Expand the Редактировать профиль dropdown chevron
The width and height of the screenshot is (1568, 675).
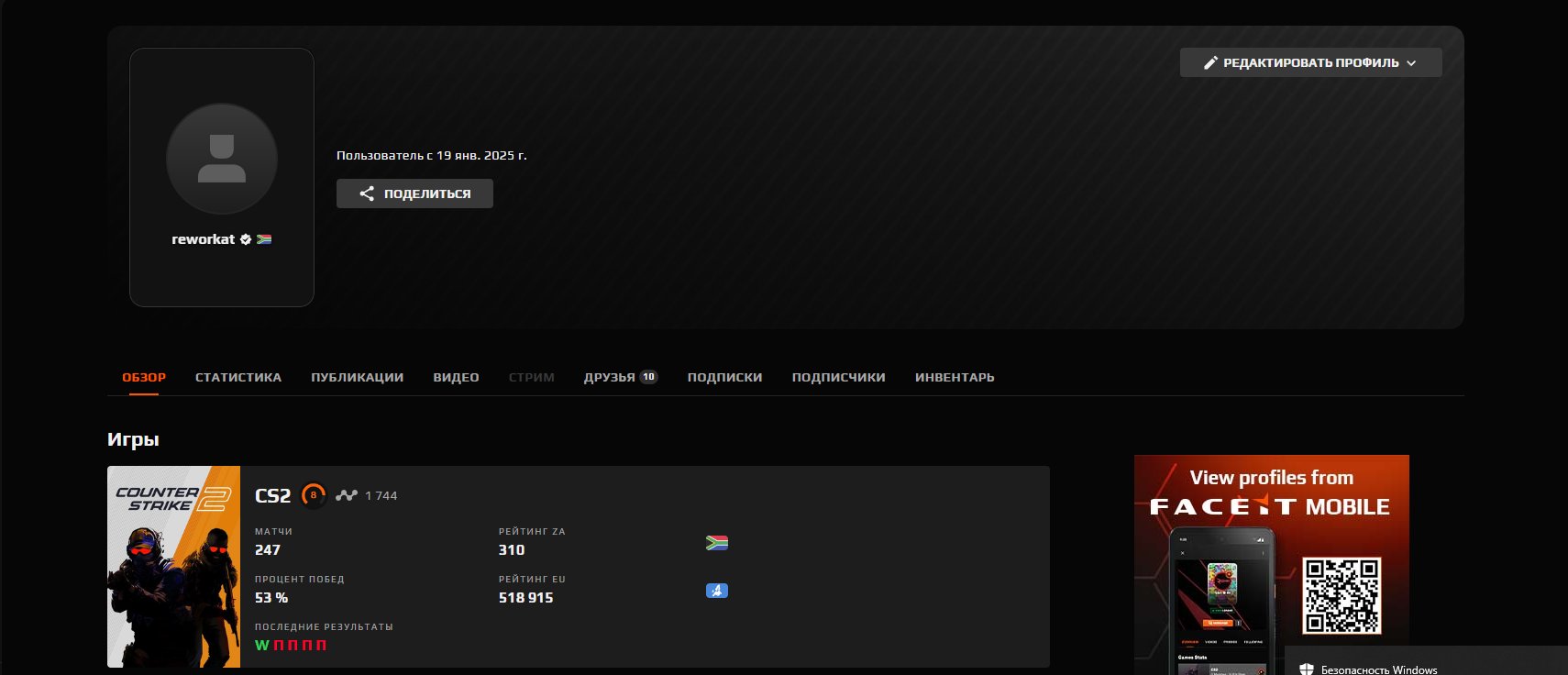(1411, 63)
